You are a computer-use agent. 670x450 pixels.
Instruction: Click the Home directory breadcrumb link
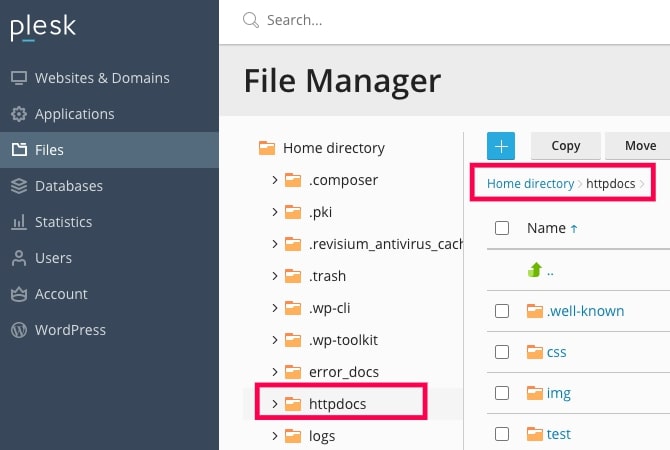click(530, 184)
